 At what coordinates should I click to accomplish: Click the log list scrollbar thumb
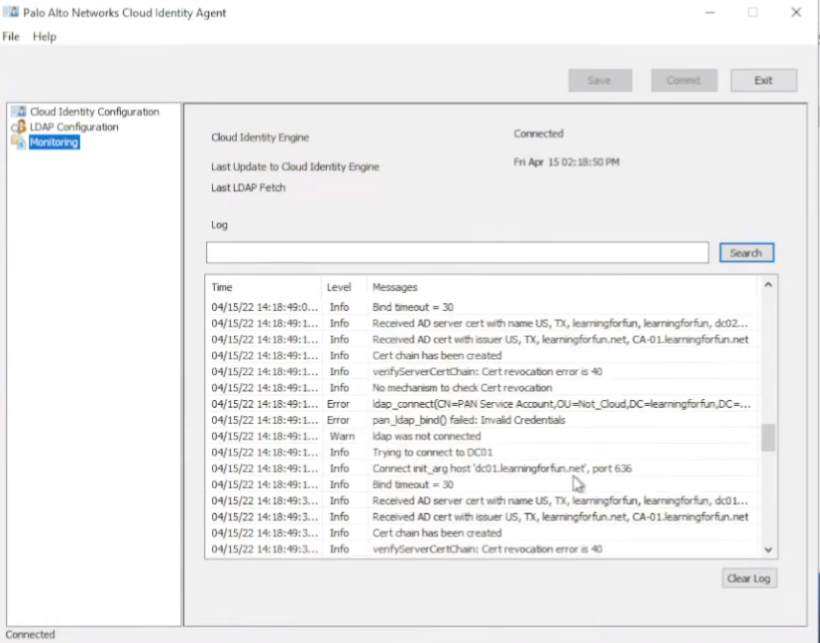(768, 437)
